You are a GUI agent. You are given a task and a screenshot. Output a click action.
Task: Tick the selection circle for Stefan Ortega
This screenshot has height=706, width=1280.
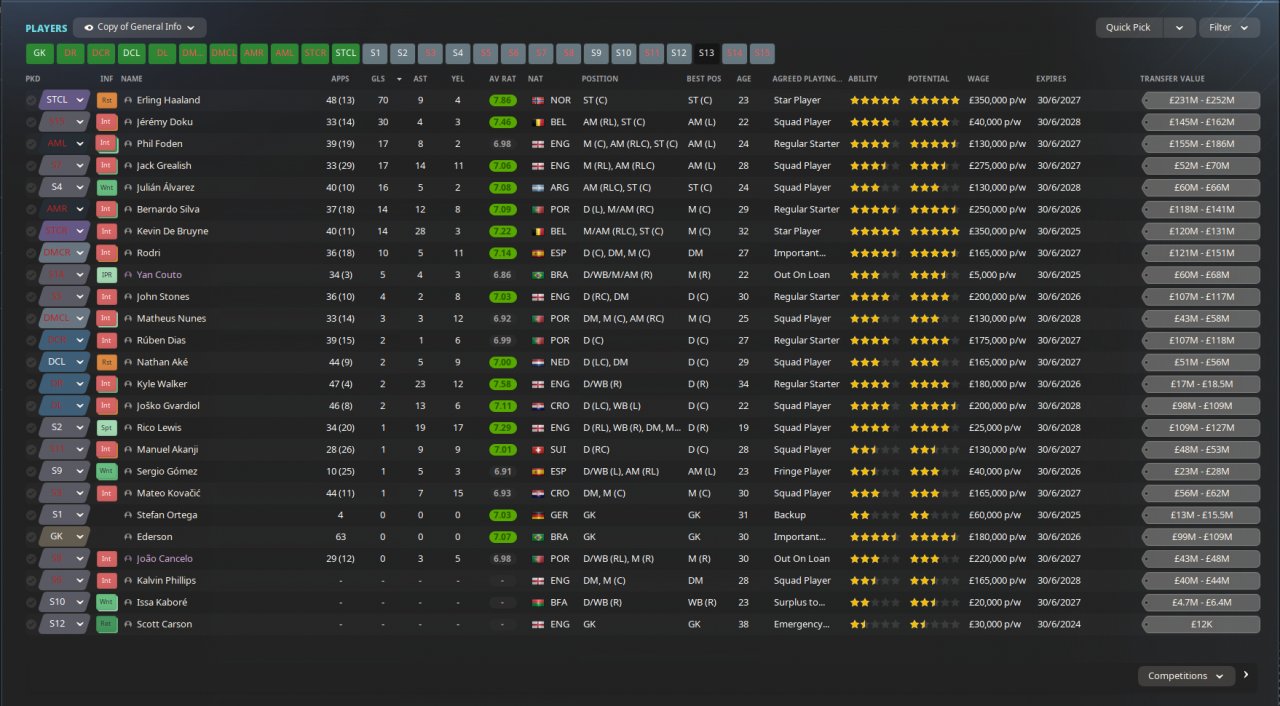pos(31,515)
